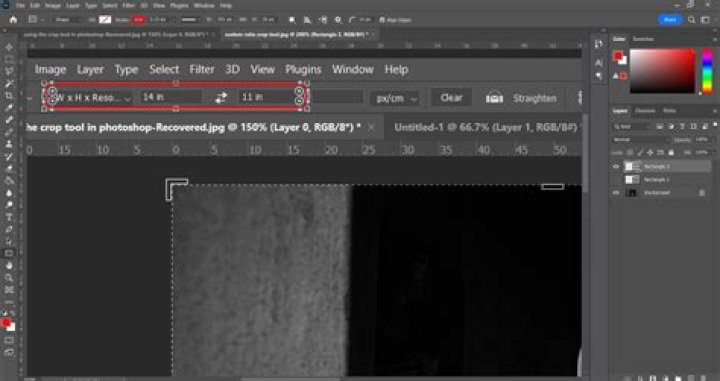The width and height of the screenshot is (720, 381).
Task: Open the top Filter menu
Action: click(x=129, y=6)
